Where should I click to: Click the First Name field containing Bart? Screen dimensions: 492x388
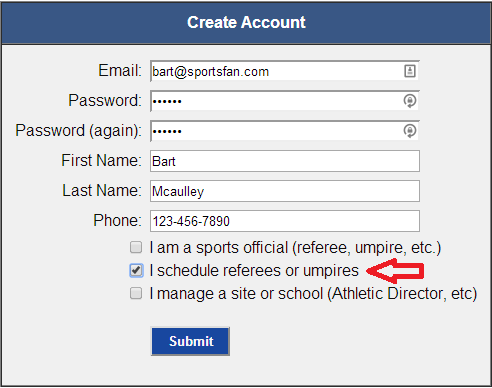tap(285, 161)
